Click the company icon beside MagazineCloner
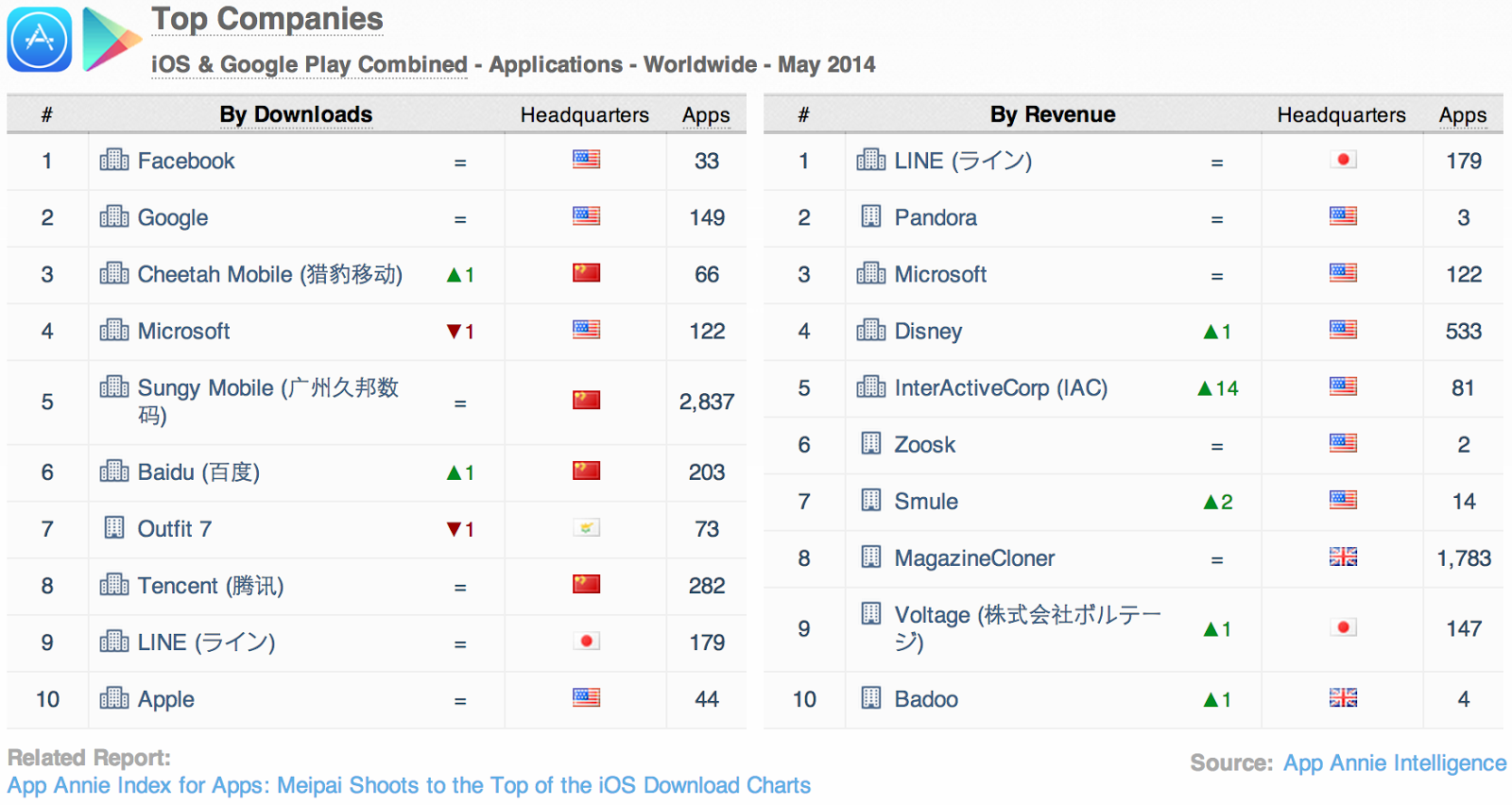1512x805 pixels. point(871,557)
